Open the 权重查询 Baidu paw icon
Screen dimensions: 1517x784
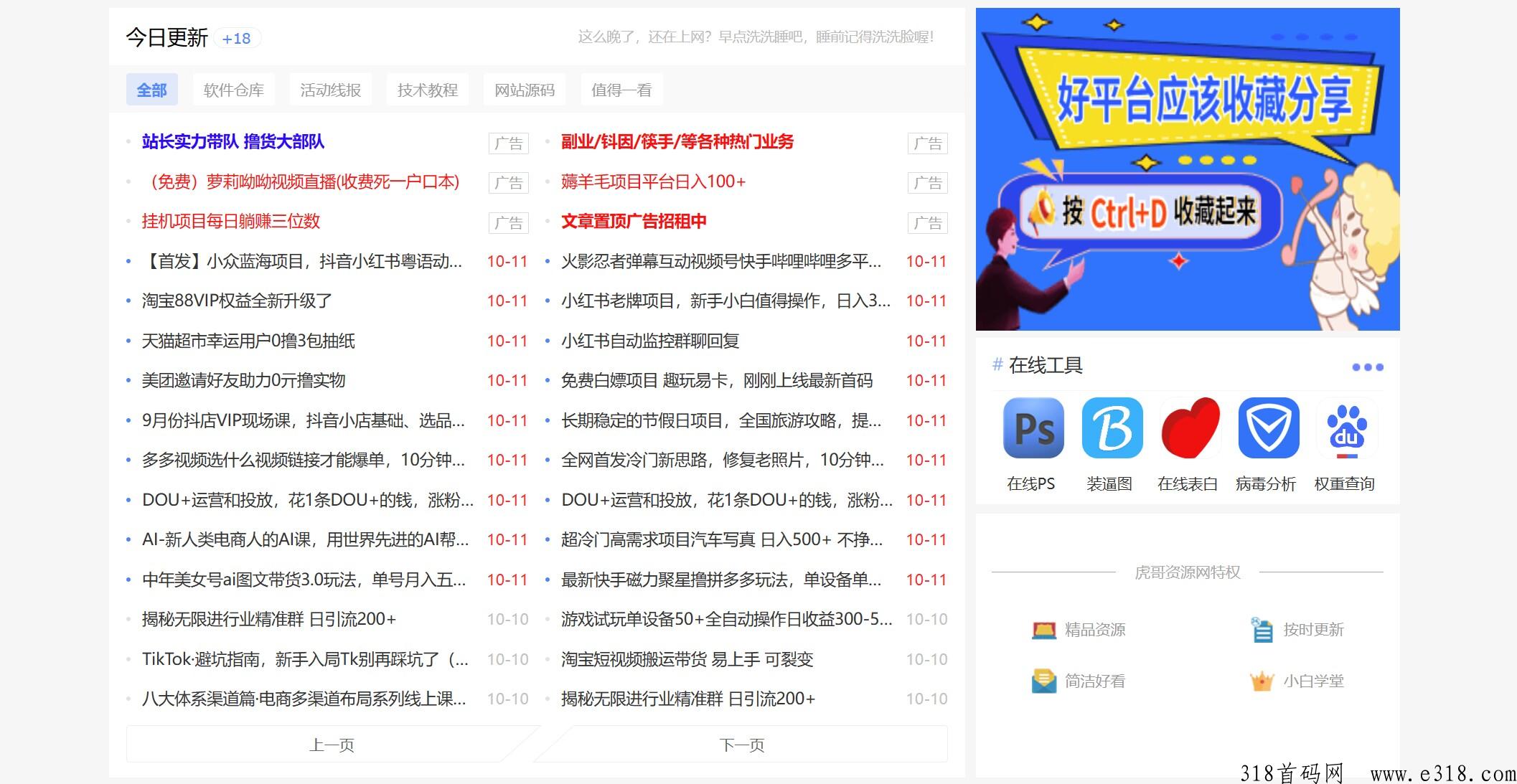click(1346, 428)
